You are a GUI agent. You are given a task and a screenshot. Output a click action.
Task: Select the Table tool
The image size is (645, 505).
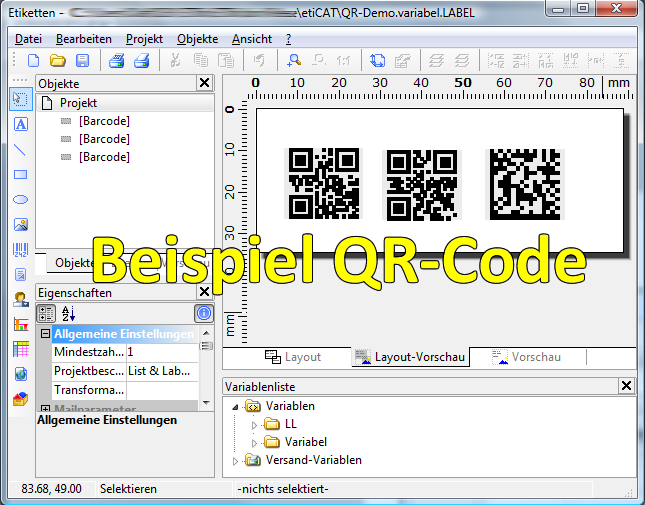click(21, 349)
